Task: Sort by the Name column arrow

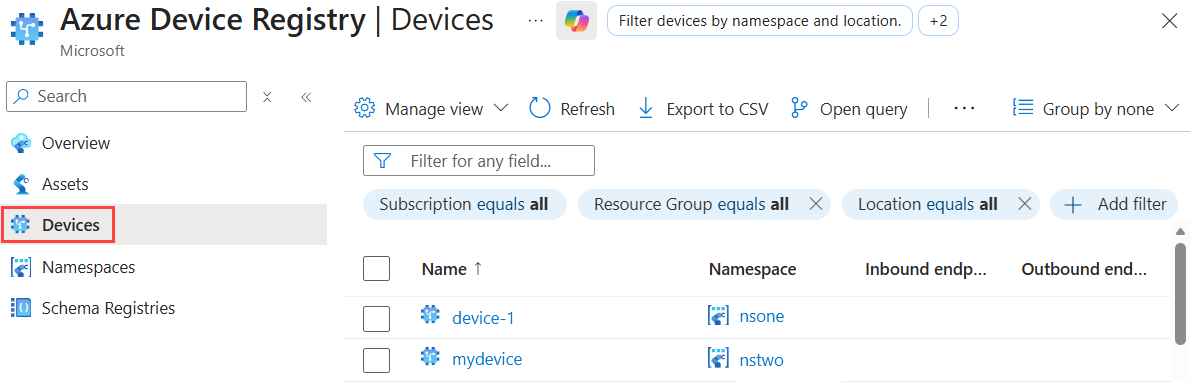Action: [478, 269]
